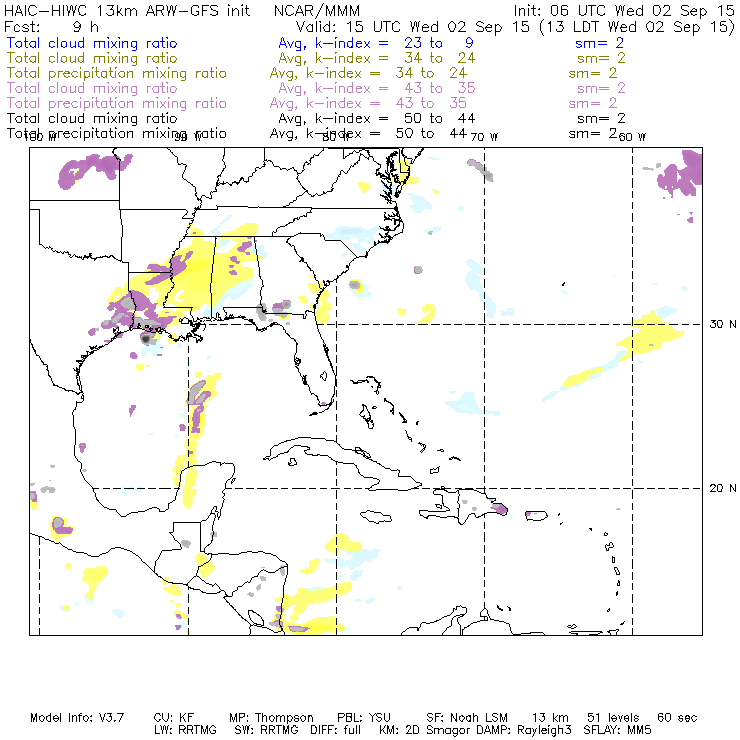Click 'Init: 06 UTC Wed 02 Sep 15' text
740x740 pixels.
point(624,10)
